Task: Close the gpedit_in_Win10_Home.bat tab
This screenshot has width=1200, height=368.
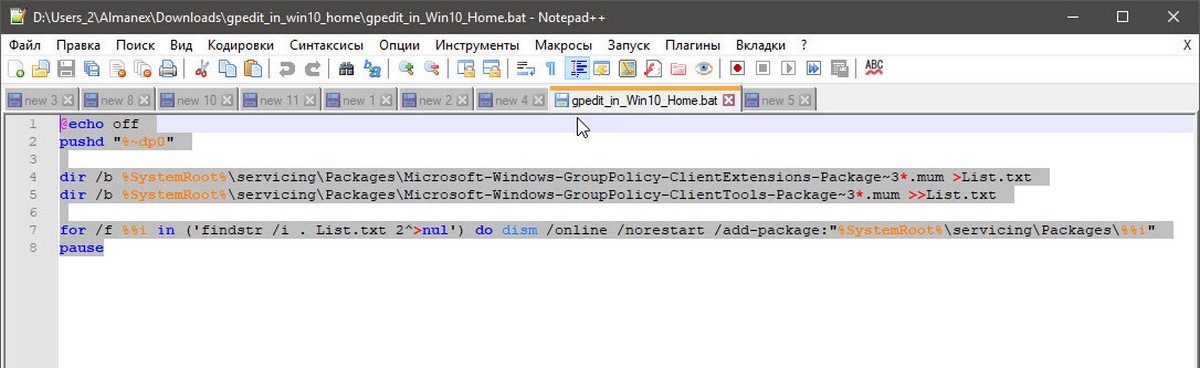Action: pos(728,100)
